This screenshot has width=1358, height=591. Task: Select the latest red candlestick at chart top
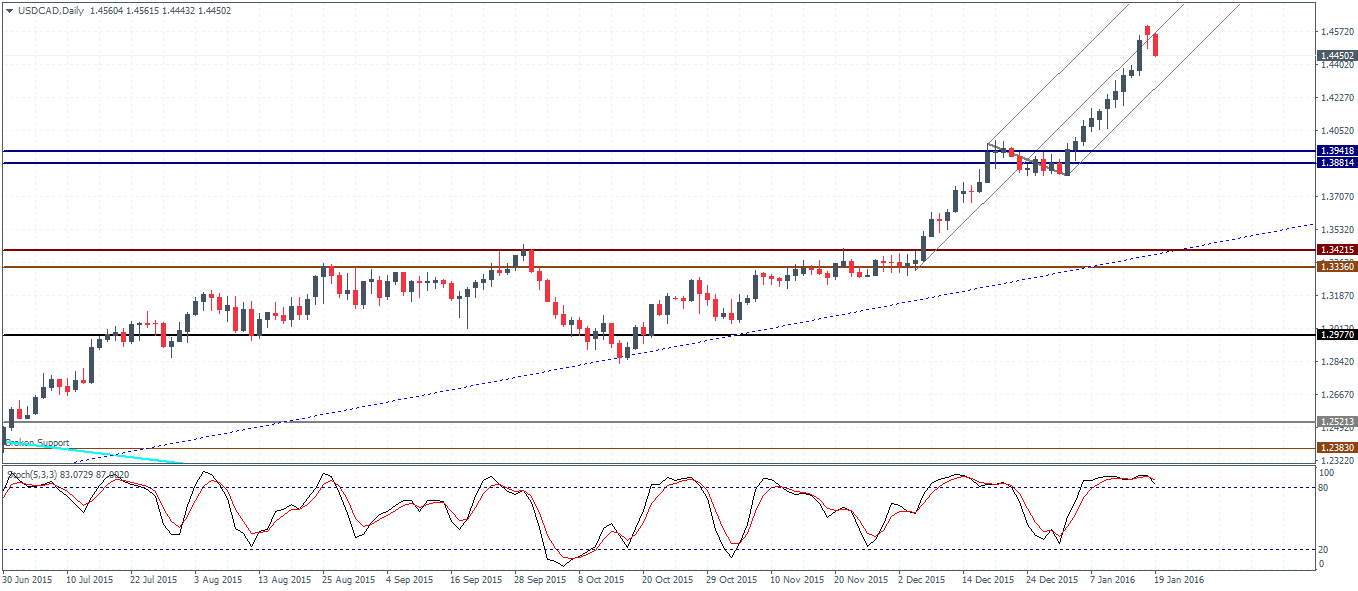[1155, 44]
